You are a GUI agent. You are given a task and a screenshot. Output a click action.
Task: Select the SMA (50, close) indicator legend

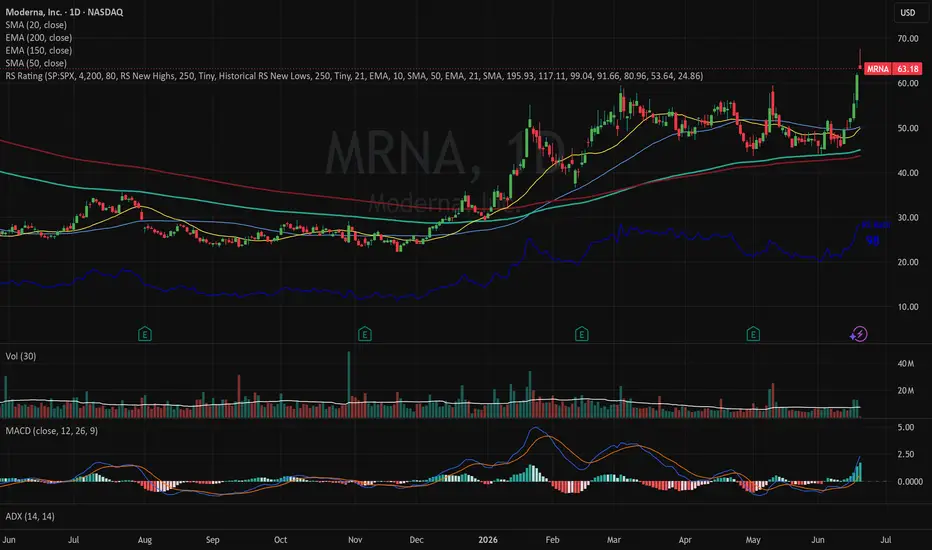pyautogui.click(x=36, y=63)
